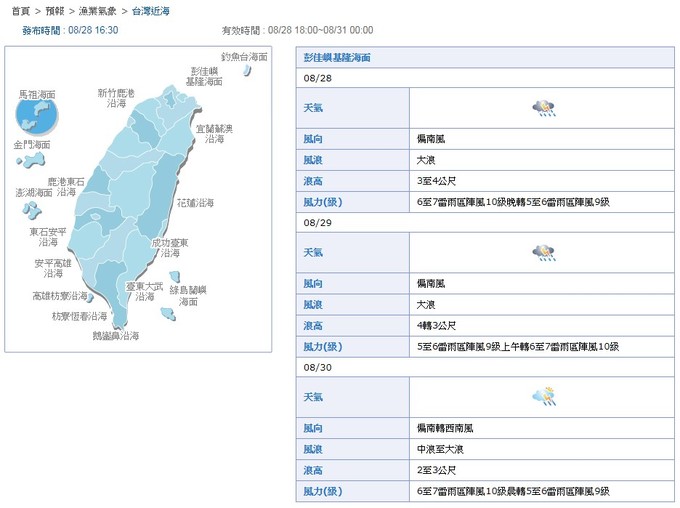
Task: Pick 成功臺東沿海 area label
Action: coord(170,247)
